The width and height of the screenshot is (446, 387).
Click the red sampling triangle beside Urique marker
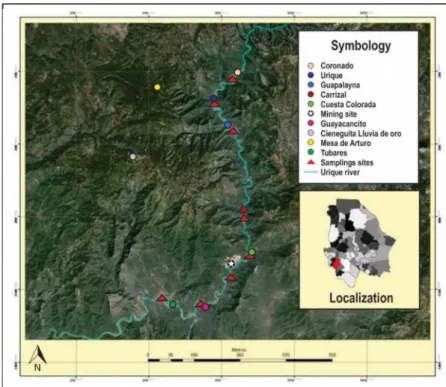(215, 104)
